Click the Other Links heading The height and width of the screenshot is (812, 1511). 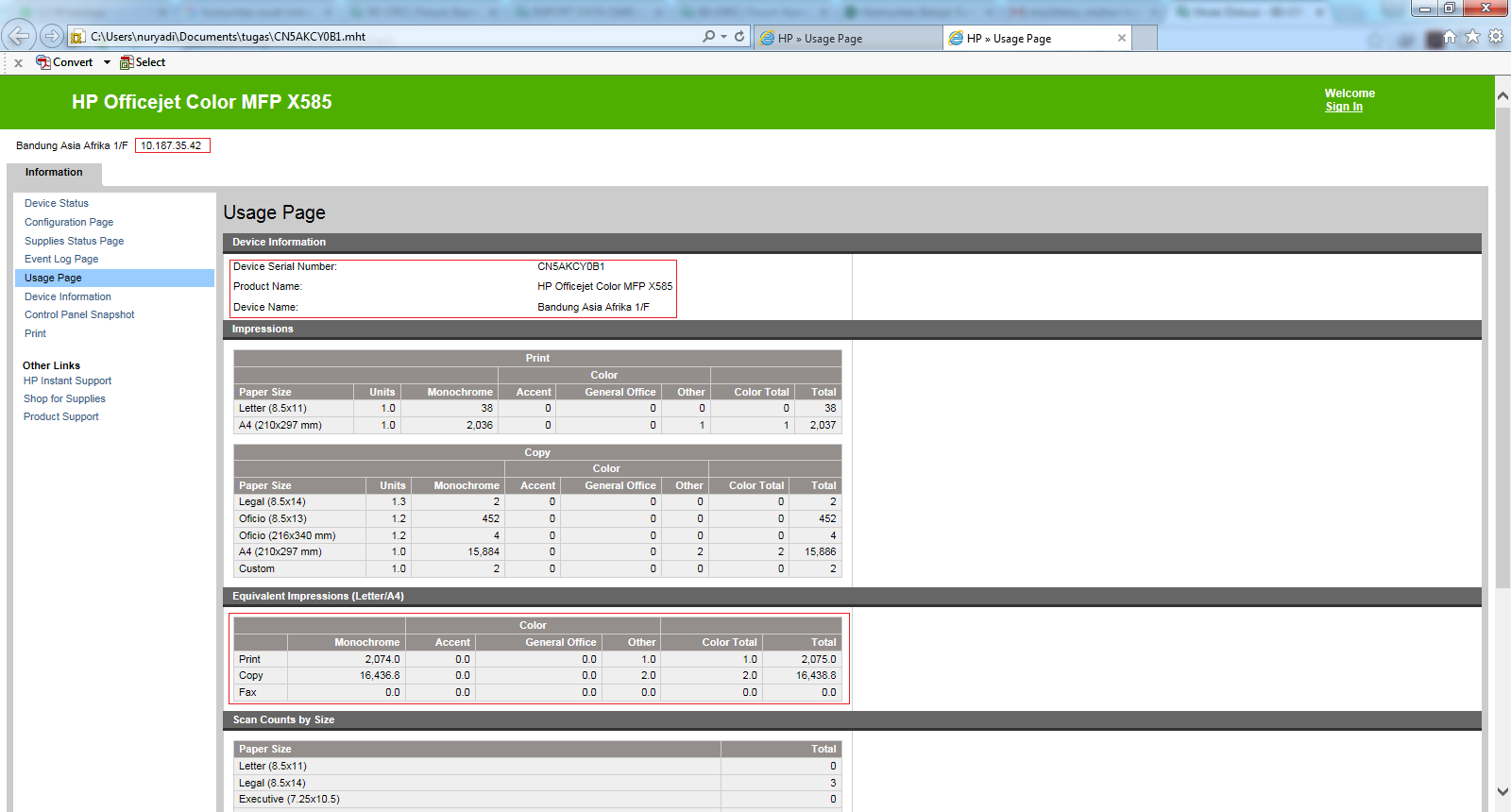(51, 365)
